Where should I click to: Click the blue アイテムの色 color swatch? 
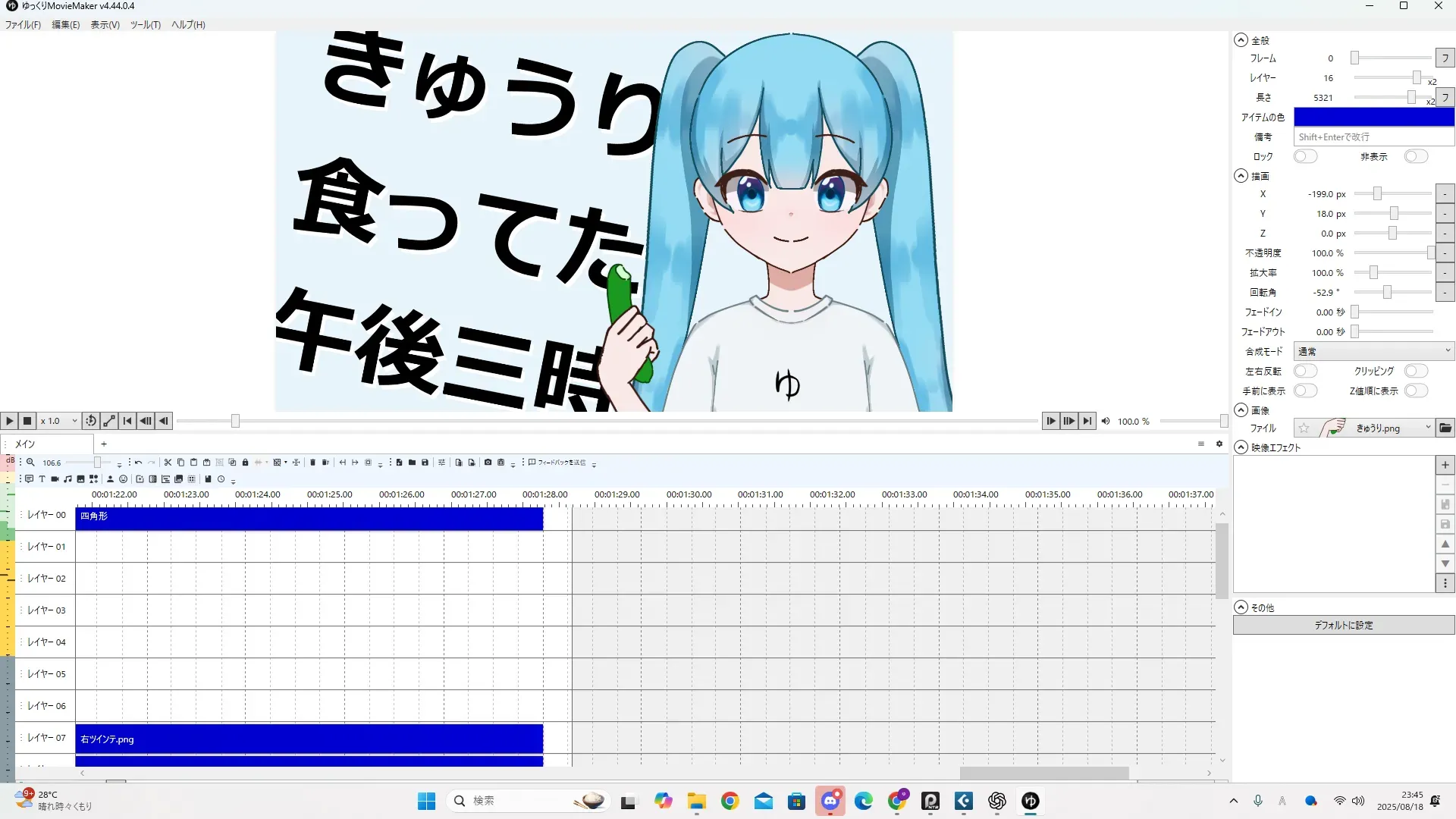click(1373, 117)
